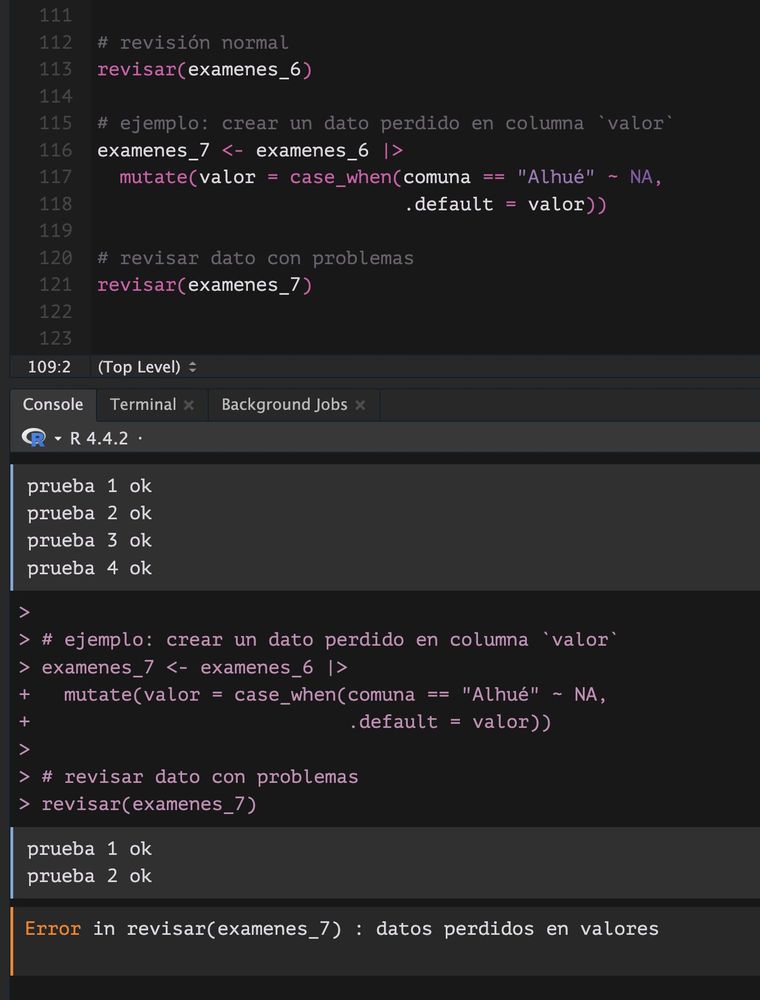This screenshot has height=1000, width=760.
Task: Click 'examenes_7 <- examenes_6 |>' in editor
Action: (250, 151)
